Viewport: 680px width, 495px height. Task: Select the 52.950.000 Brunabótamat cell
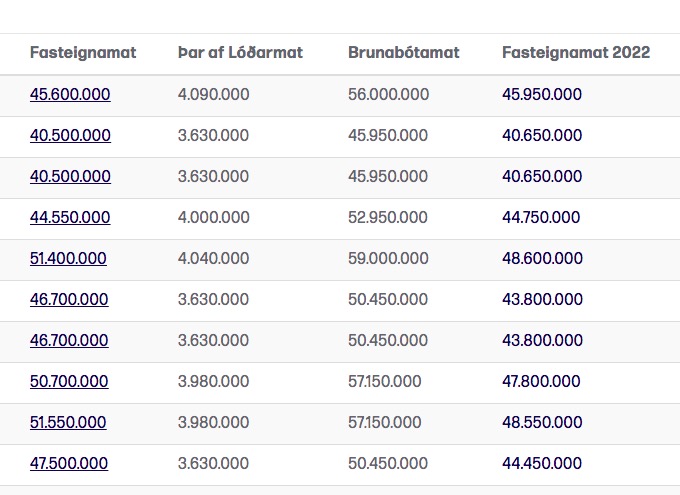coord(388,217)
